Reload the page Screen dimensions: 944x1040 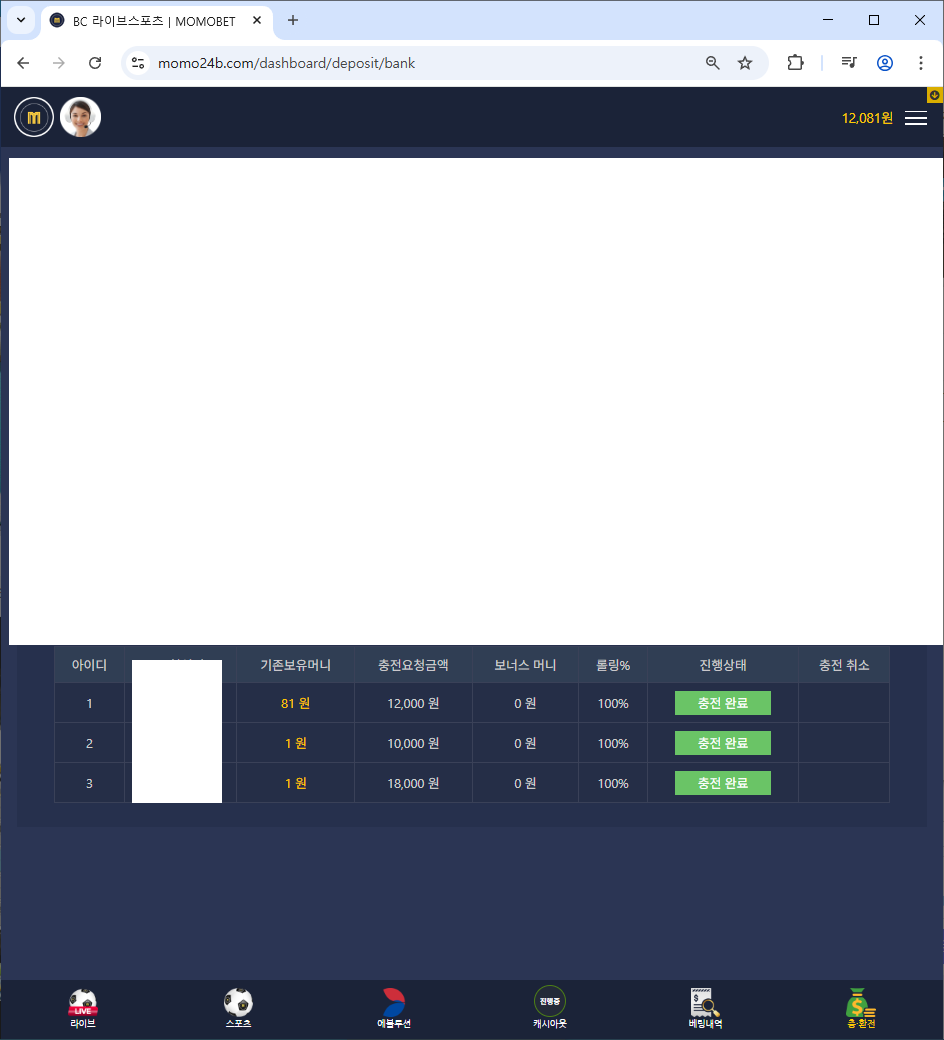[95, 63]
